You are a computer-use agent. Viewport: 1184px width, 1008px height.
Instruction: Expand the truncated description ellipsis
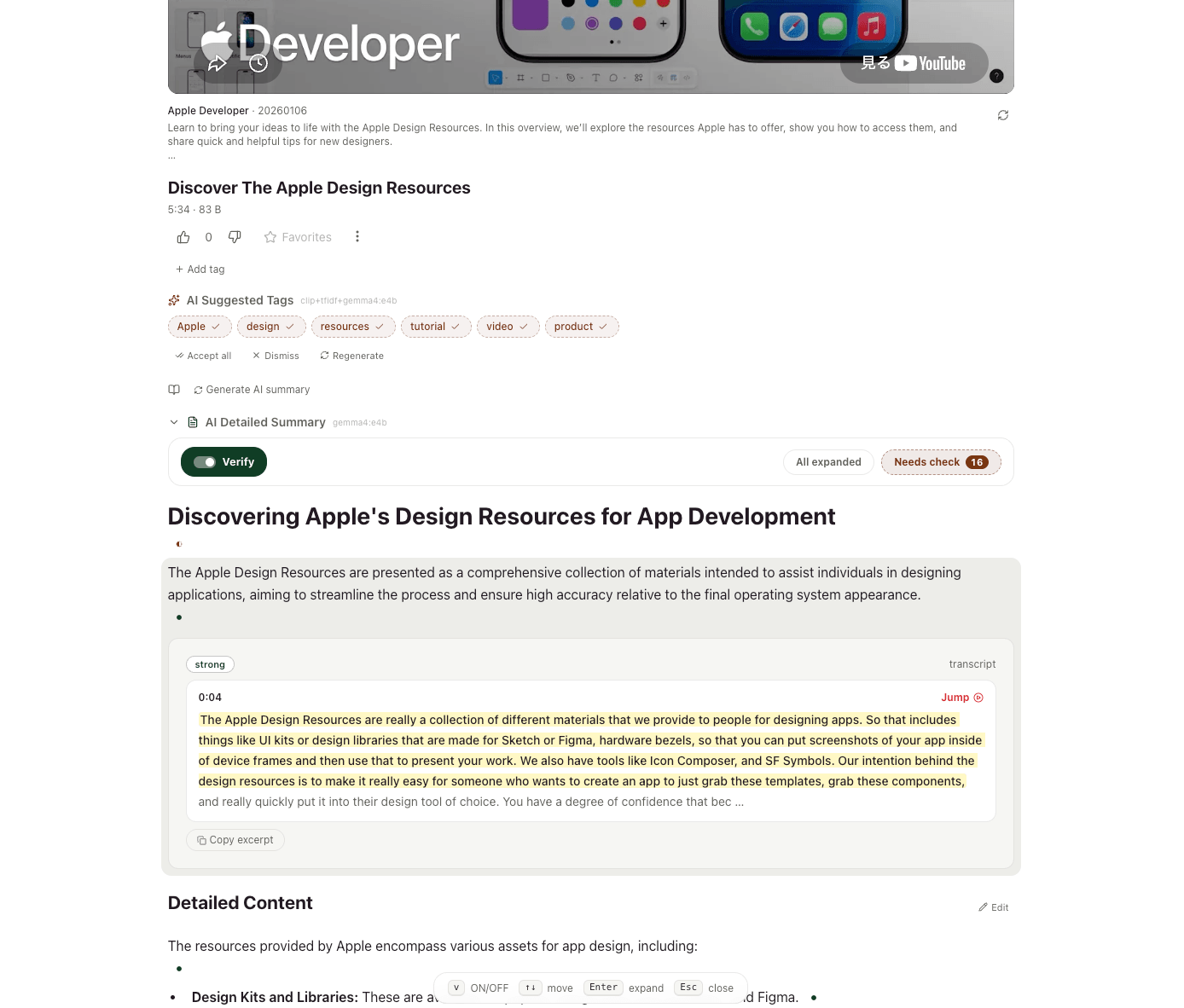tap(171, 156)
